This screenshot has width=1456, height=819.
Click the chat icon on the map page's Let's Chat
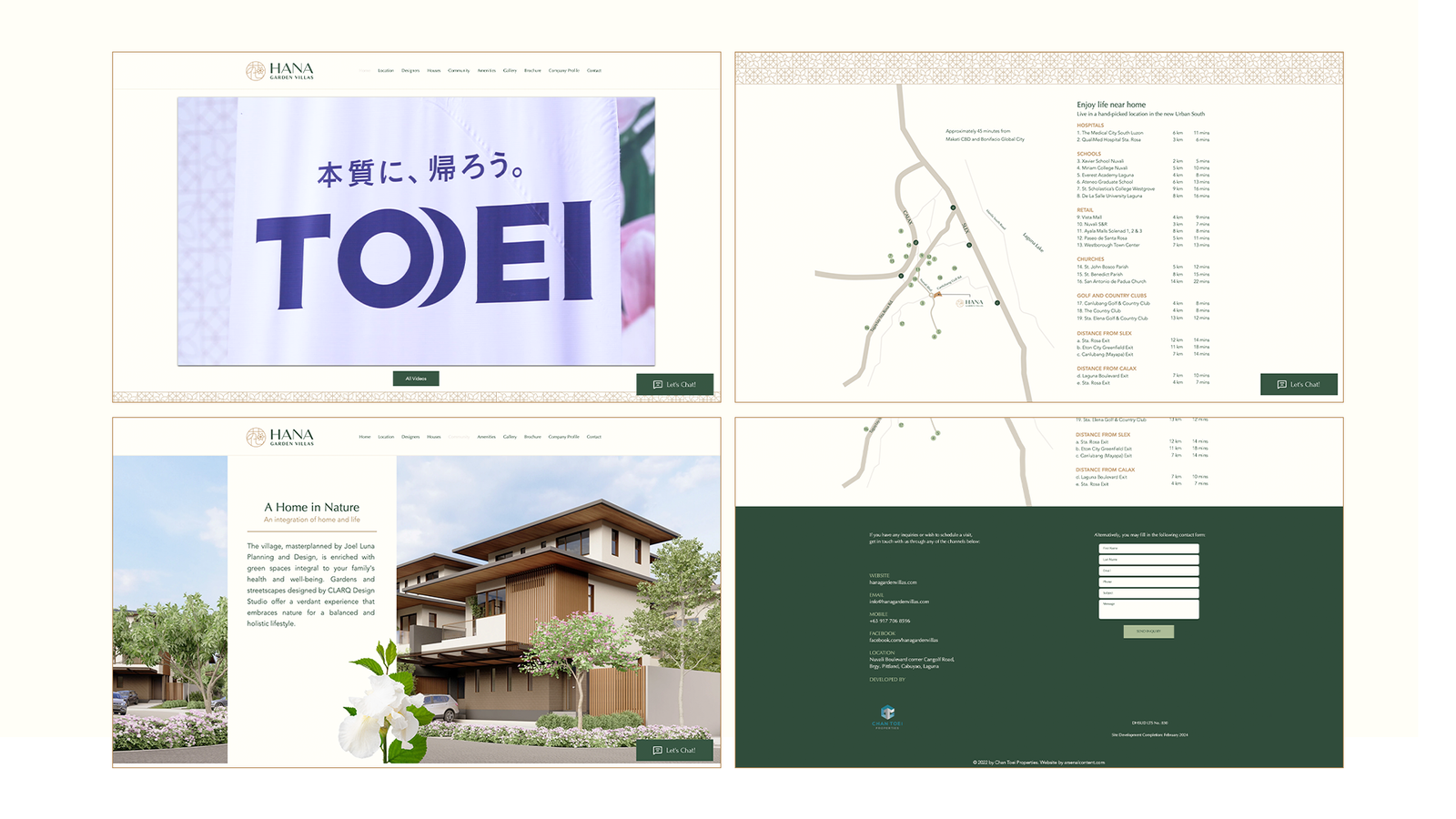(1283, 384)
